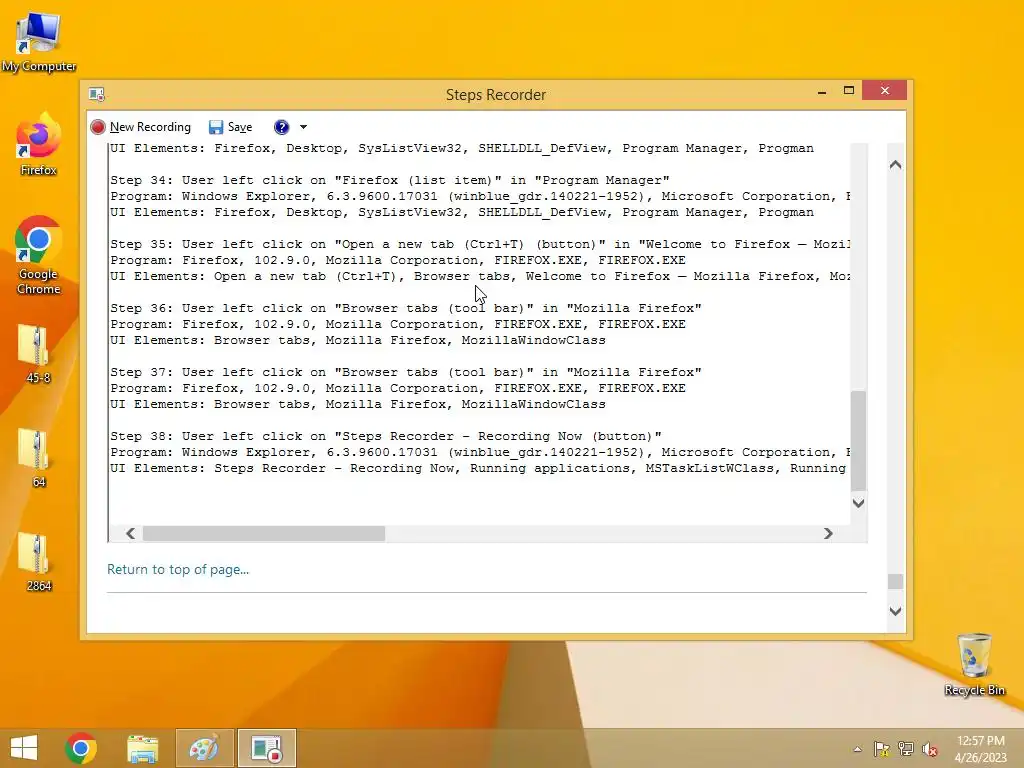Switch to Paint in the taskbar
1024x768 pixels.
(204, 748)
